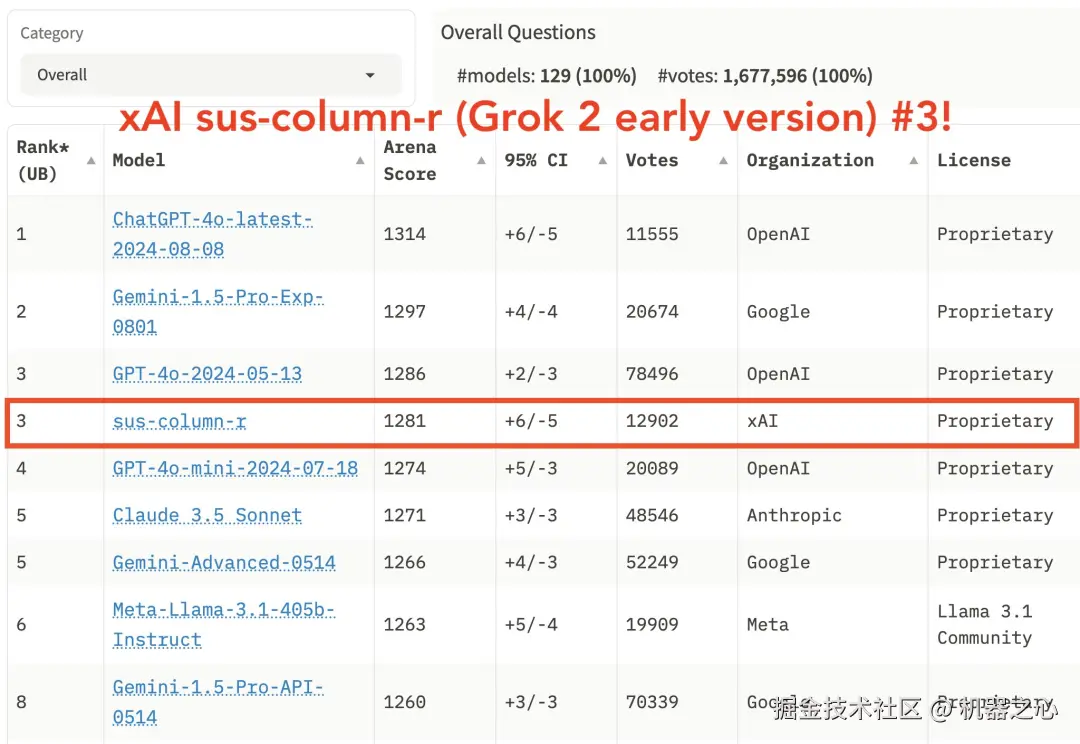Select Arena Score cell 1266

pos(404,563)
